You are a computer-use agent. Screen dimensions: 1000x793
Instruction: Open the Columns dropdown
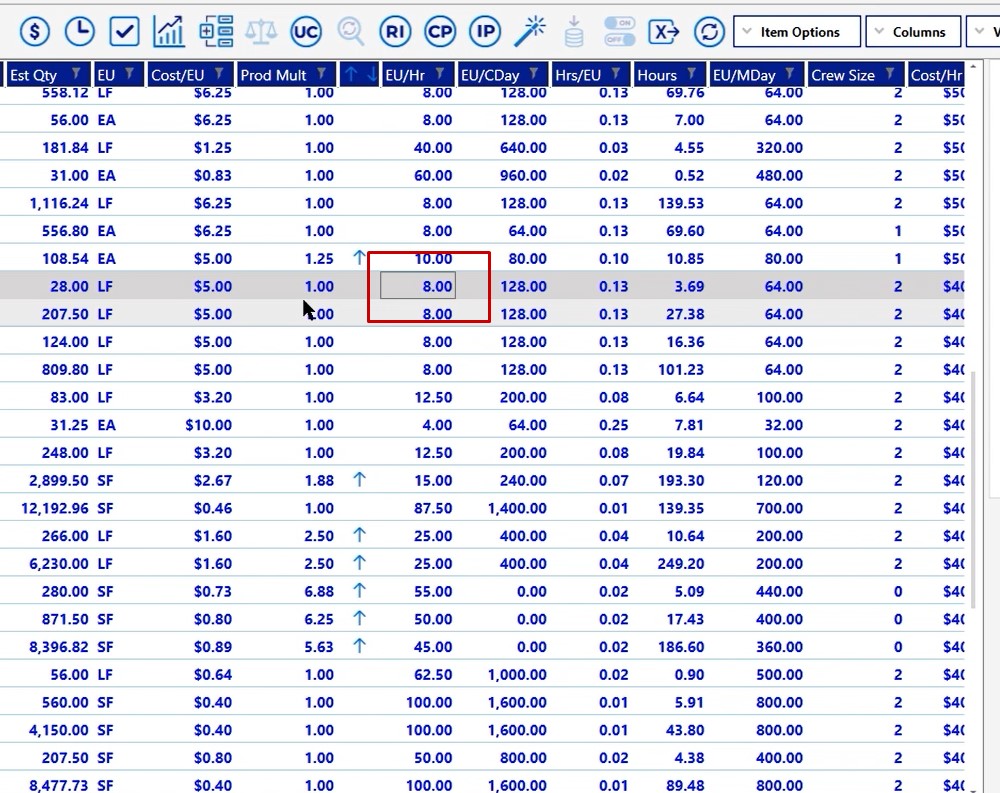[x=912, y=32]
